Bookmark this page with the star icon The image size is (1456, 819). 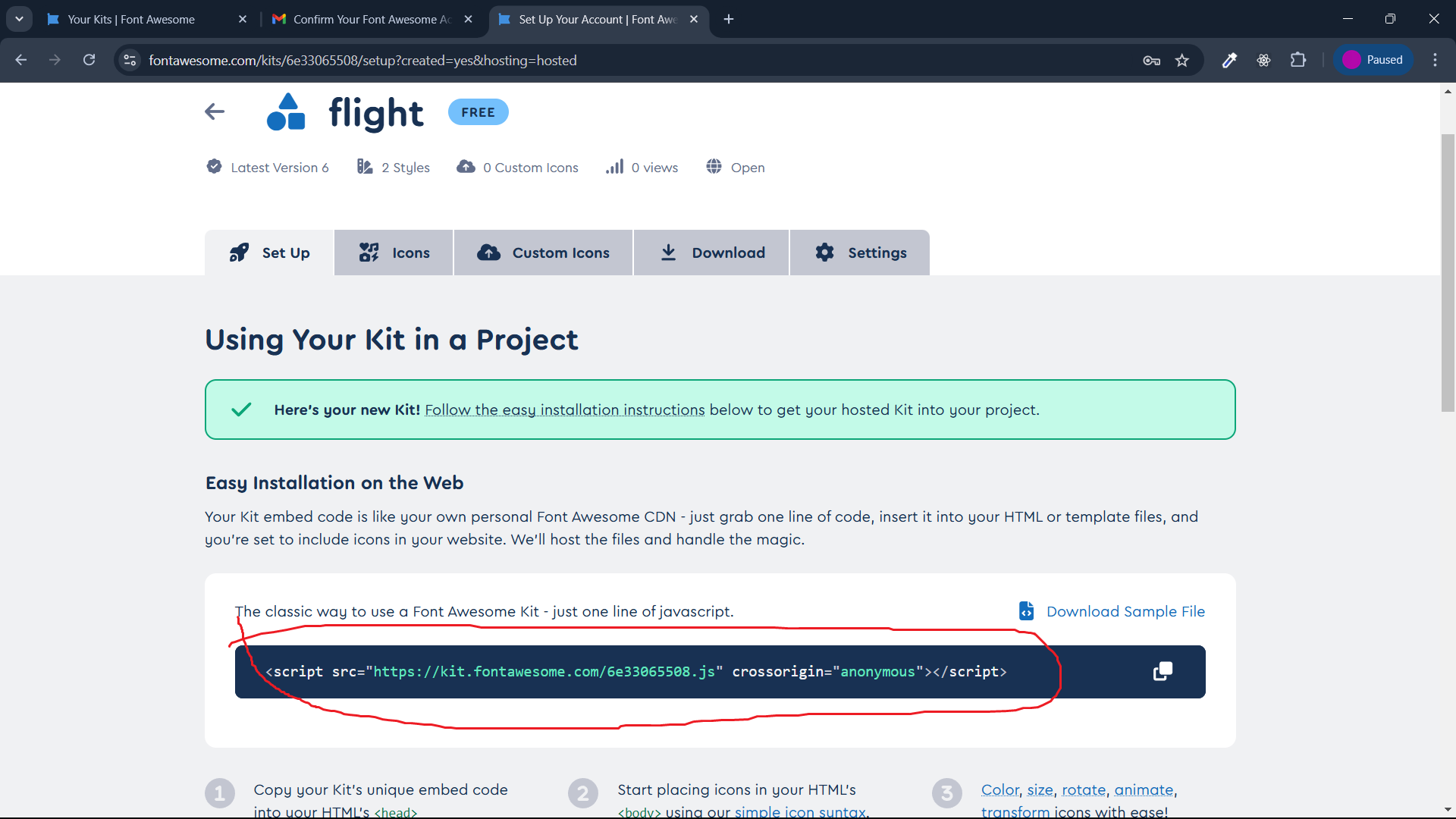point(1182,60)
